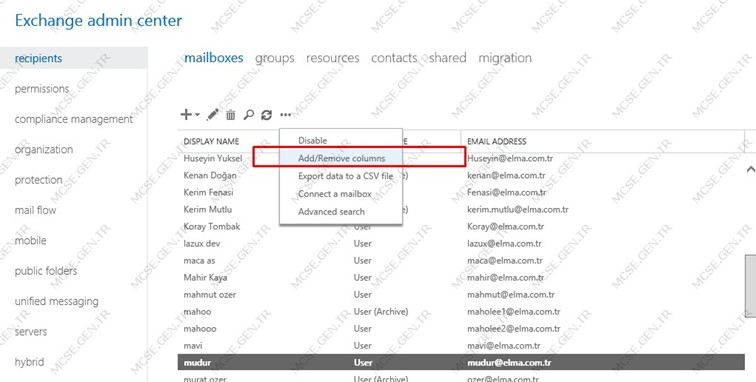The height and width of the screenshot is (382, 756).
Task: Switch to the mailboxes tab
Action: point(214,58)
